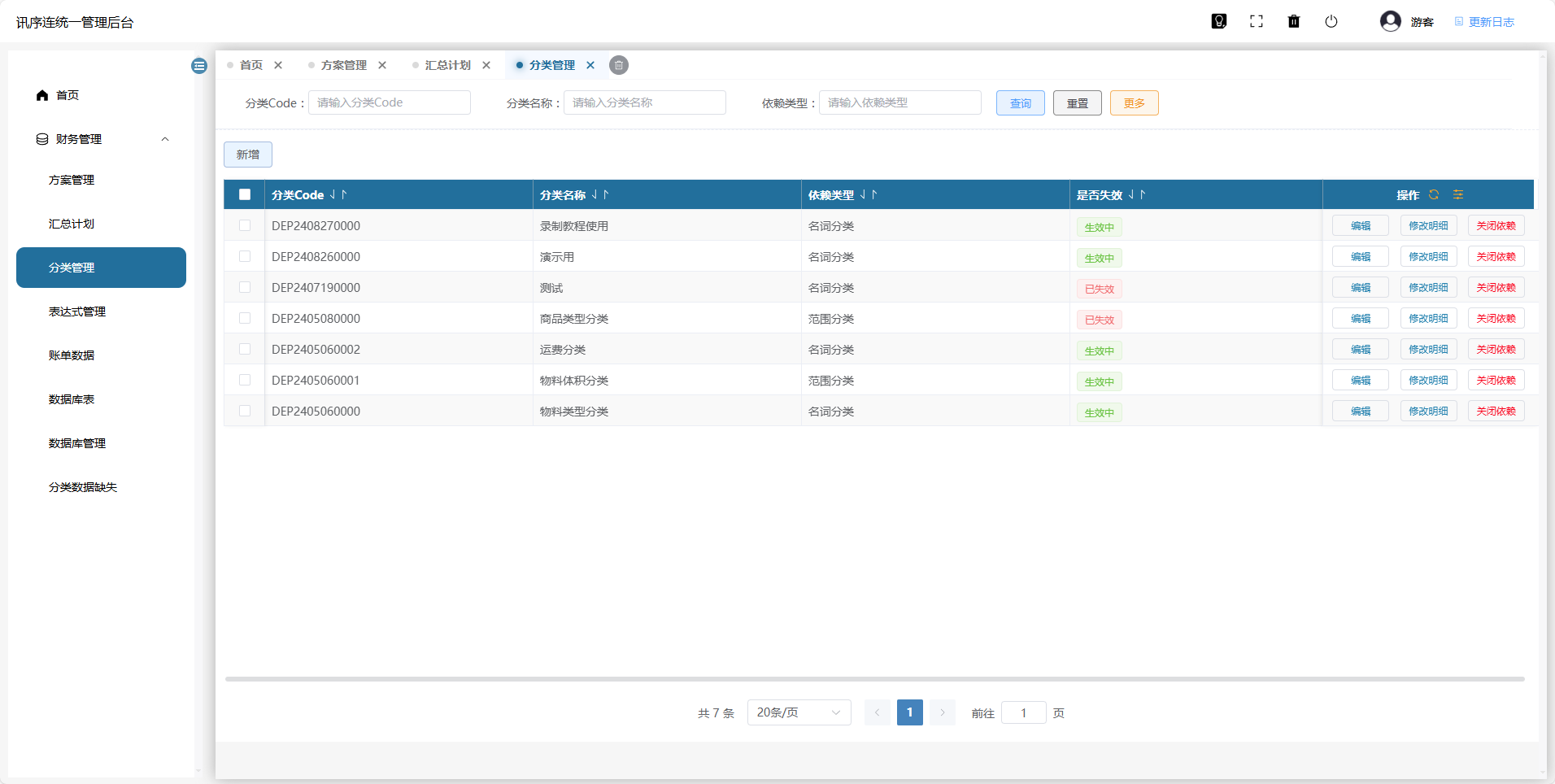Check the row for DEP2408270000
1555x784 pixels.
click(245, 225)
